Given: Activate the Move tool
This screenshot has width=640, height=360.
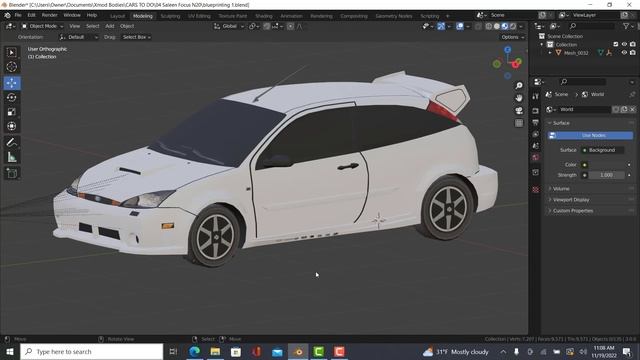Looking at the screenshot, I should coord(12,83).
